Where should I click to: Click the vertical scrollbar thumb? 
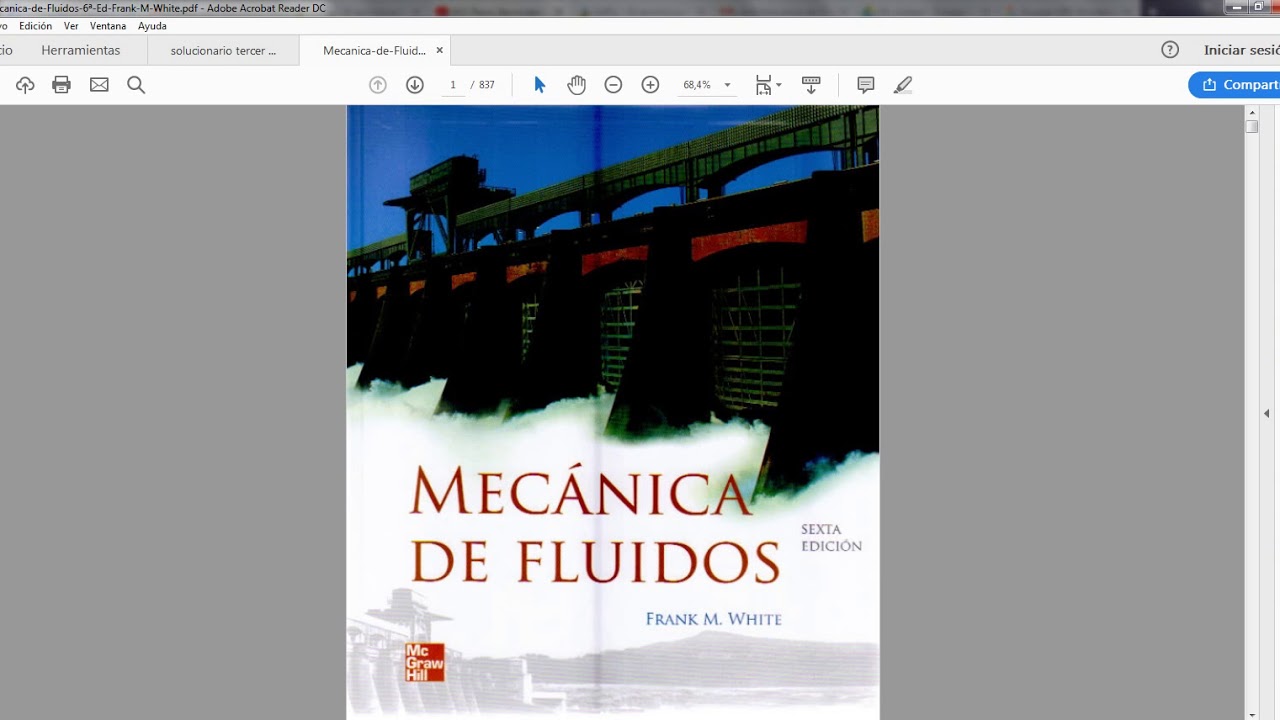click(x=1252, y=127)
